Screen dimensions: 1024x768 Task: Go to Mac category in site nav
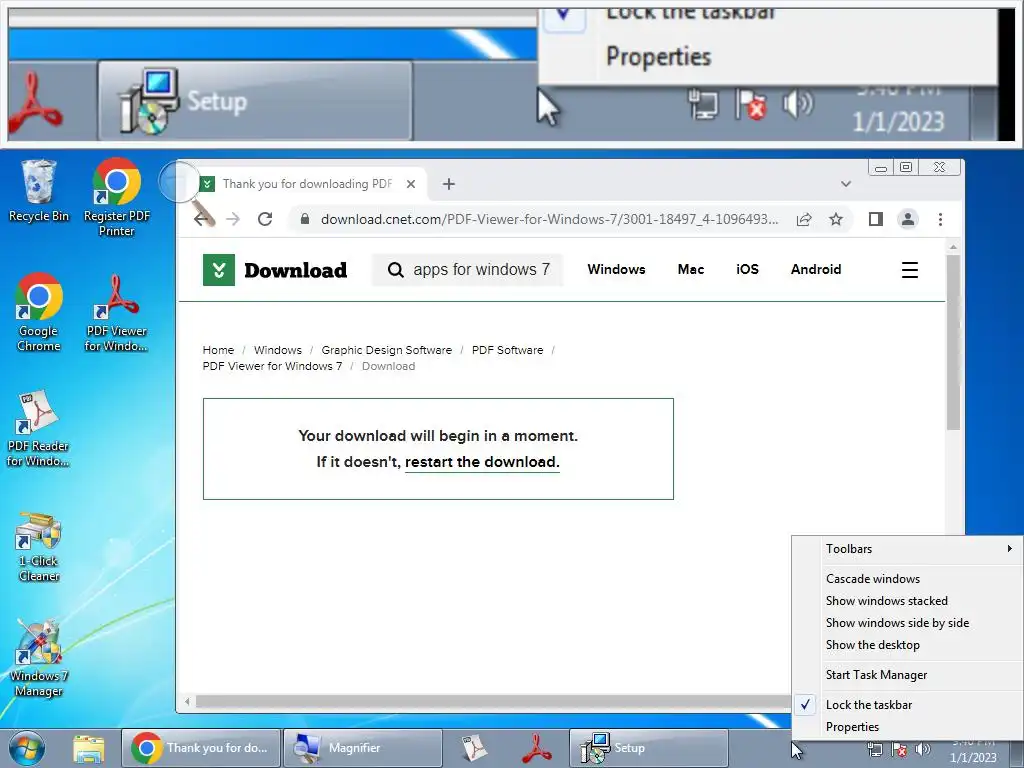pos(690,269)
